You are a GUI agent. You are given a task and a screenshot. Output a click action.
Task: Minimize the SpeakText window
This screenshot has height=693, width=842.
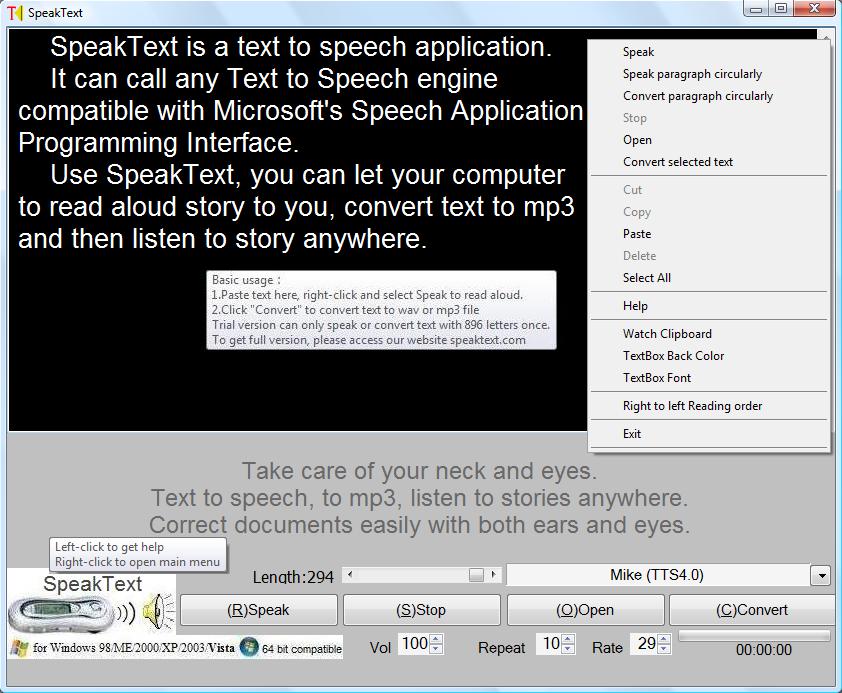[x=756, y=9]
